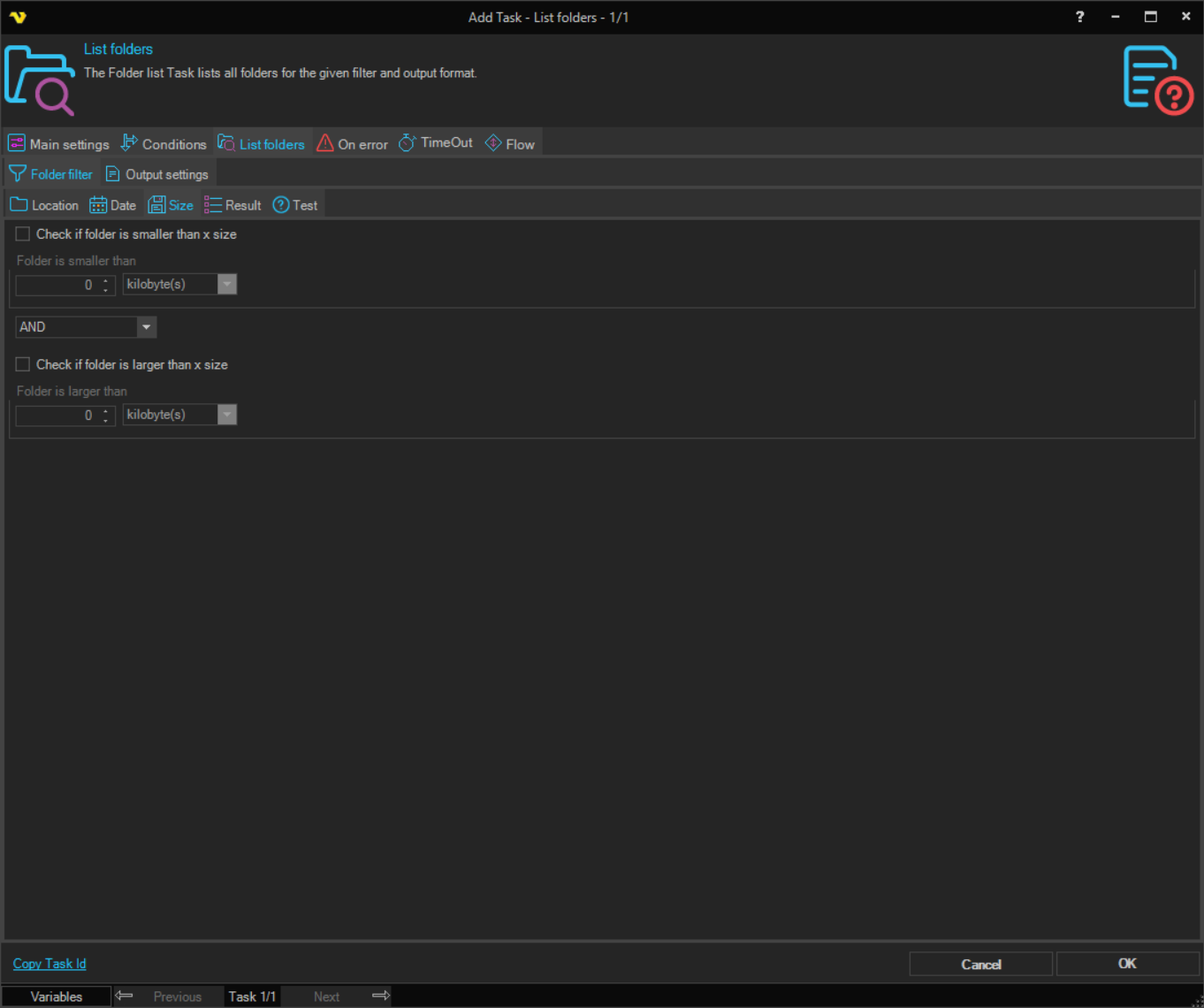Click the On error warning icon
This screenshot has width=1204, height=1008.
point(325,143)
